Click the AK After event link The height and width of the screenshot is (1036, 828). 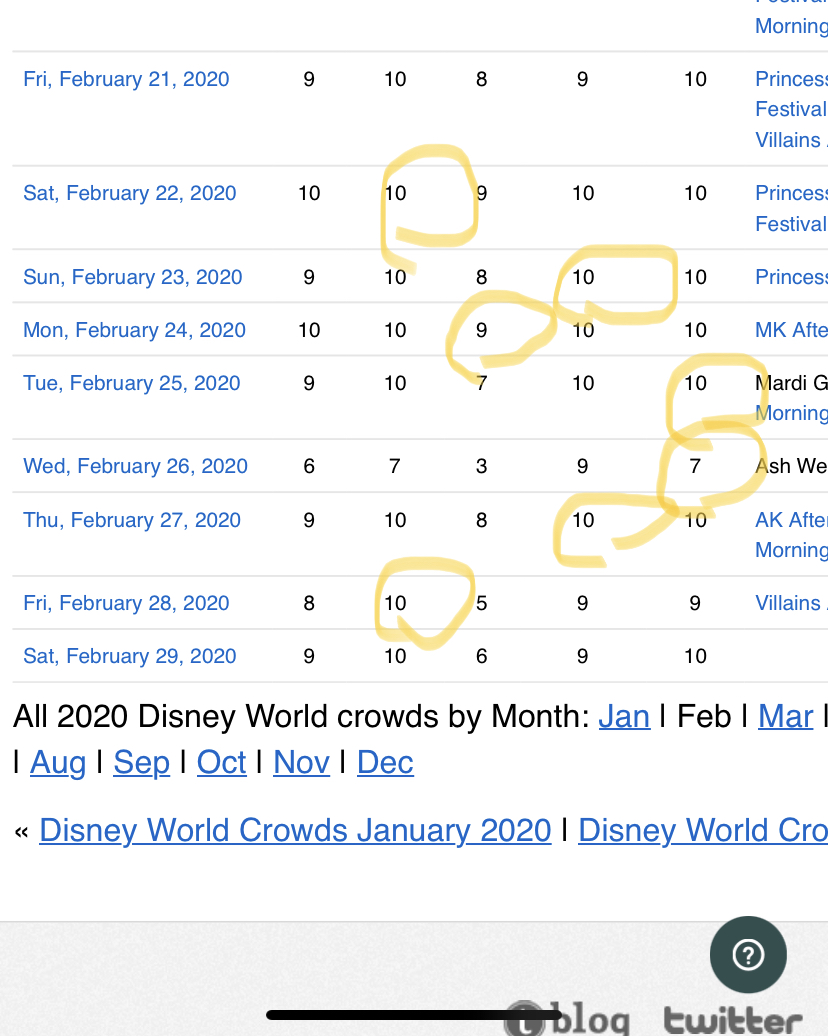click(791, 520)
